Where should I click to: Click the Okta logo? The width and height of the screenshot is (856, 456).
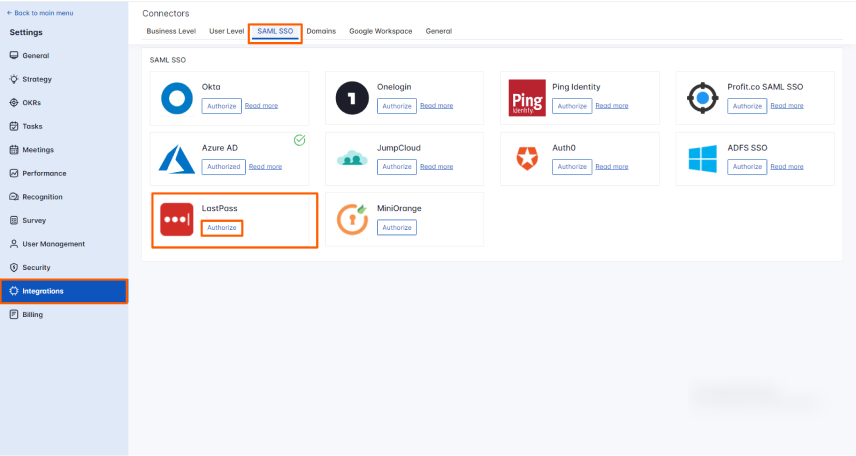click(177, 98)
